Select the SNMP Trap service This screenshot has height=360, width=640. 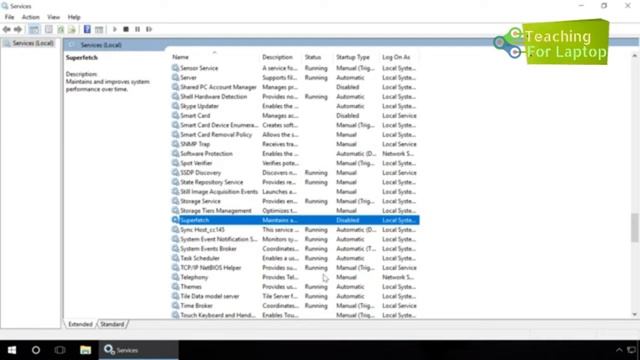[295, 144]
